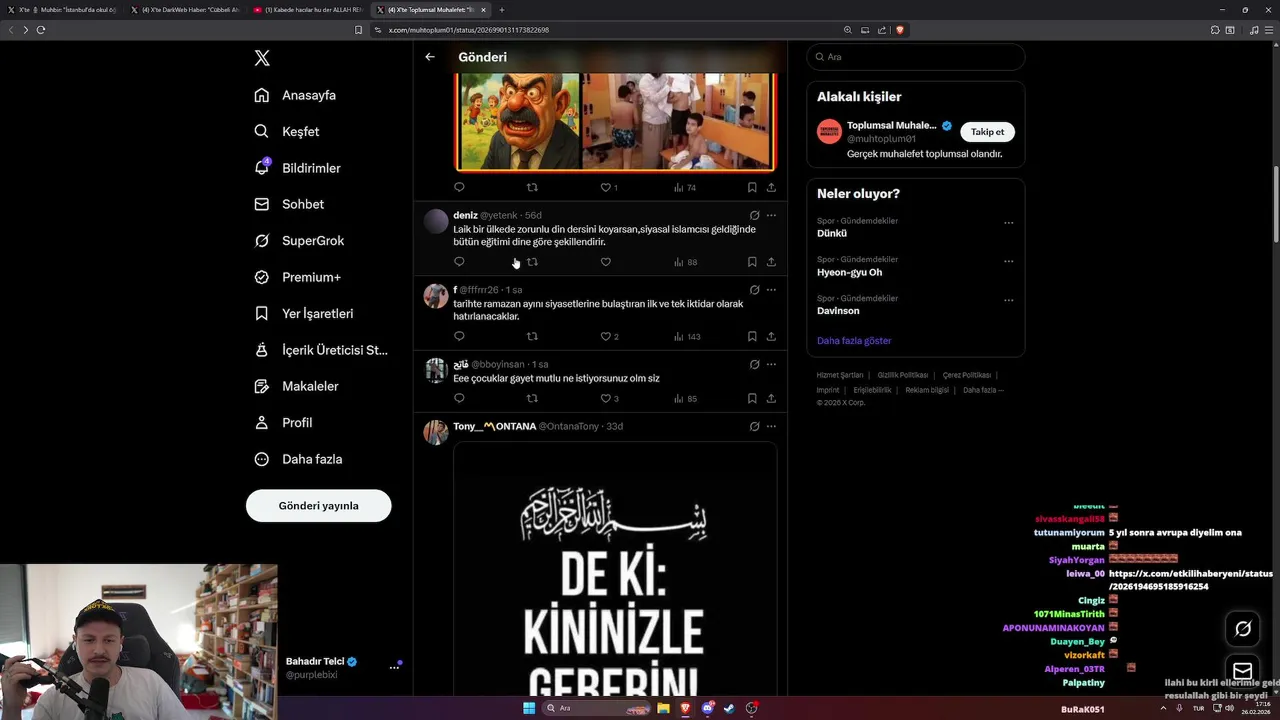Screen dimensions: 1280x720
Task: Open more options on deniz's post
Action: [x=771, y=215]
